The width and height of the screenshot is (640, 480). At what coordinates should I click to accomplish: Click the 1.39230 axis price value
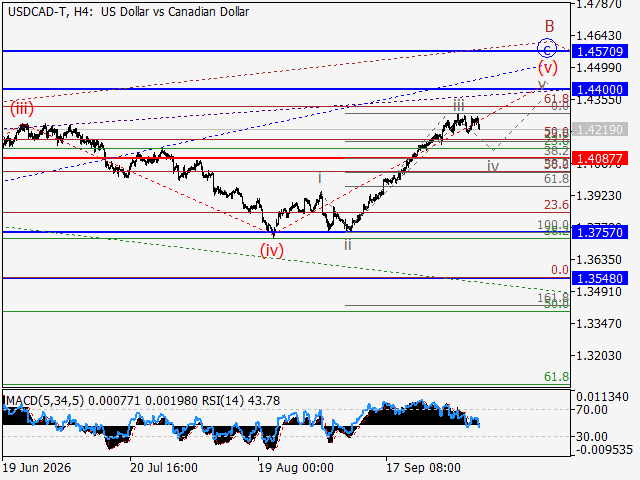click(x=599, y=196)
